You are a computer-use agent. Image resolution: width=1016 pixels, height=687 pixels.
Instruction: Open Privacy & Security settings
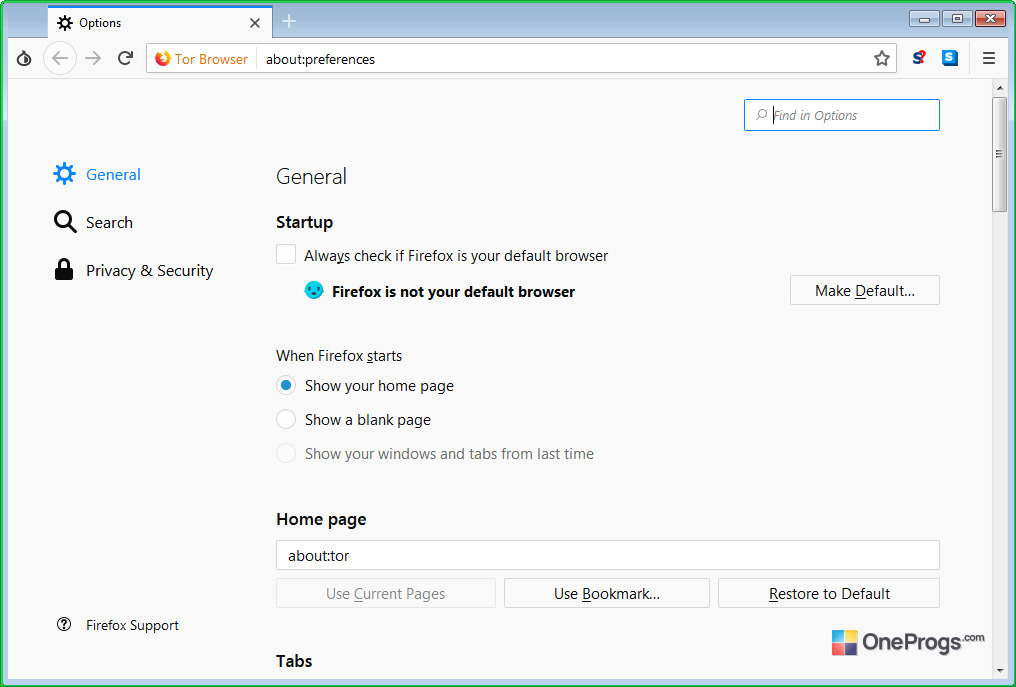tap(133, 270)
